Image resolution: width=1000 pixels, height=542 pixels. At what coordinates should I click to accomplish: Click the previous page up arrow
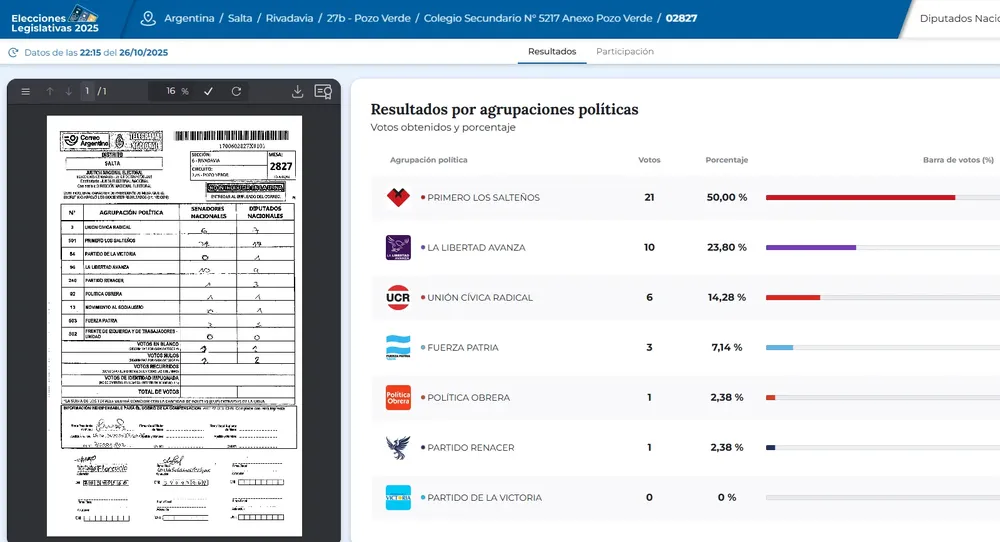point(50,91)
